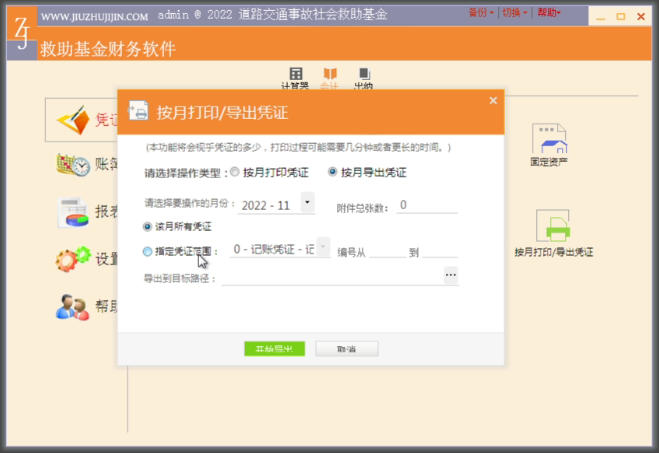Click the 计算器 calculator icon

click(296, 74)
